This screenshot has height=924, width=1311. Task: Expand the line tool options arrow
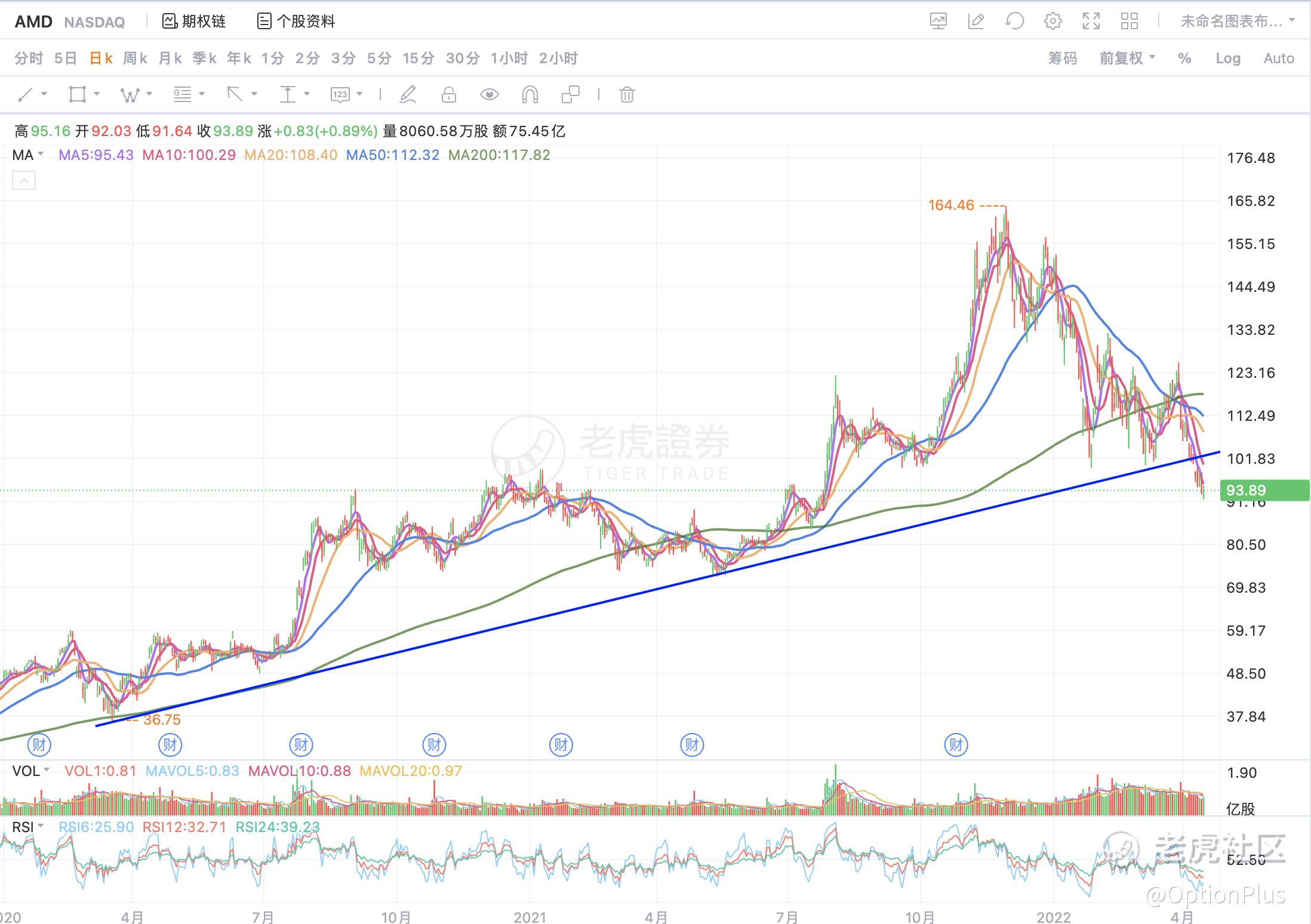coord(44,94)
